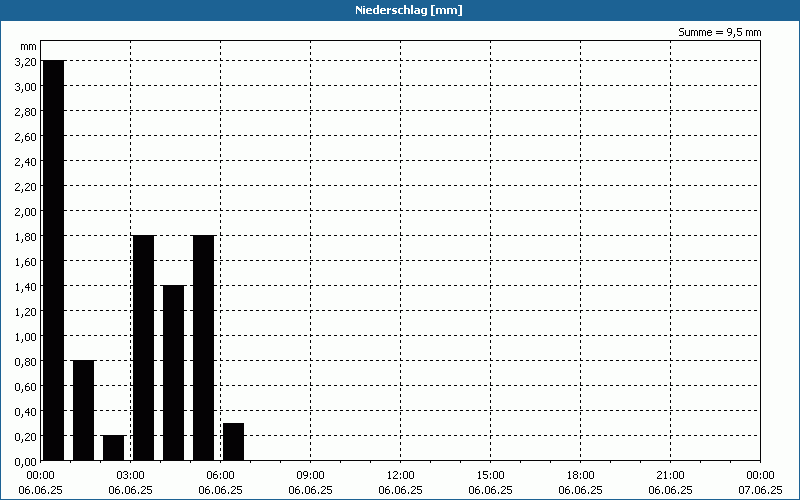Click the y-axis label "0,80"
The height and width of the screenshot is (500, 800).
[x=26, y=362]
